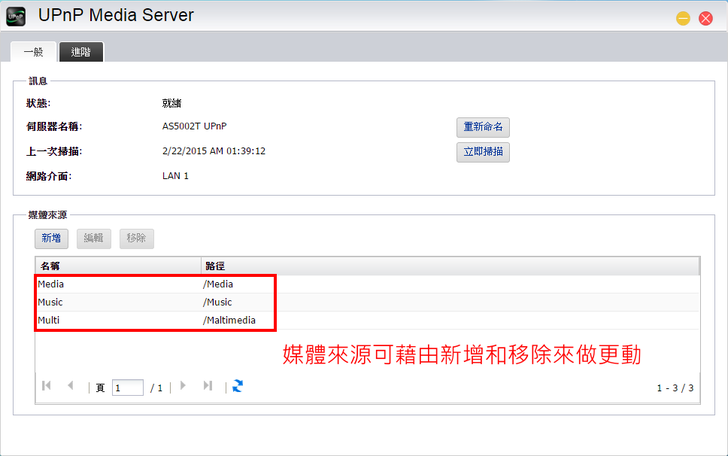Screen dimensions: 728x456
Task: Click the UPnP Media Server app icon
Action: tap(16, 16)
